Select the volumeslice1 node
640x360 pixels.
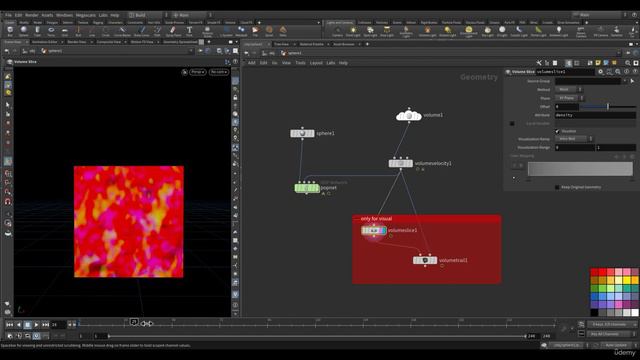374,231
